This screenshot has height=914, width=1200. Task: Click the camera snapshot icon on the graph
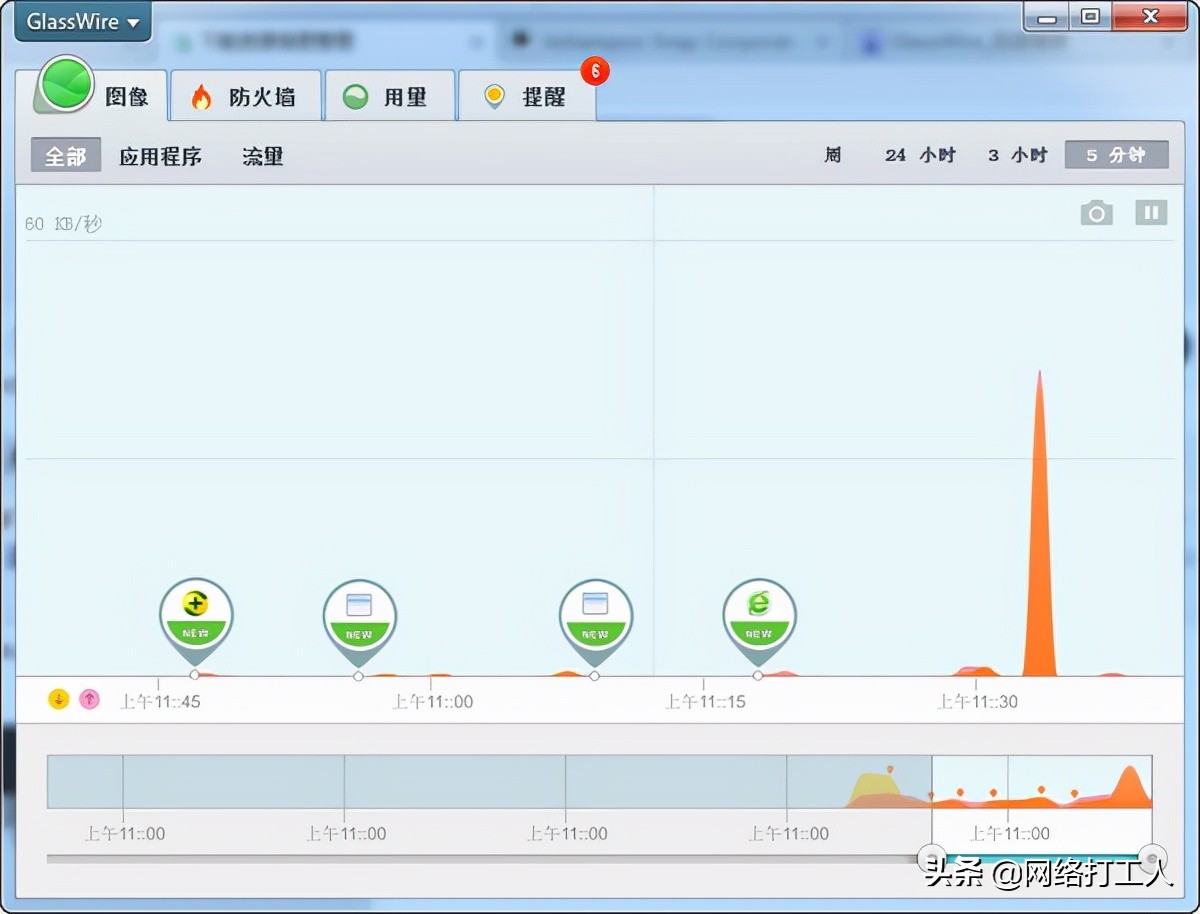[x=1096, y=212]
